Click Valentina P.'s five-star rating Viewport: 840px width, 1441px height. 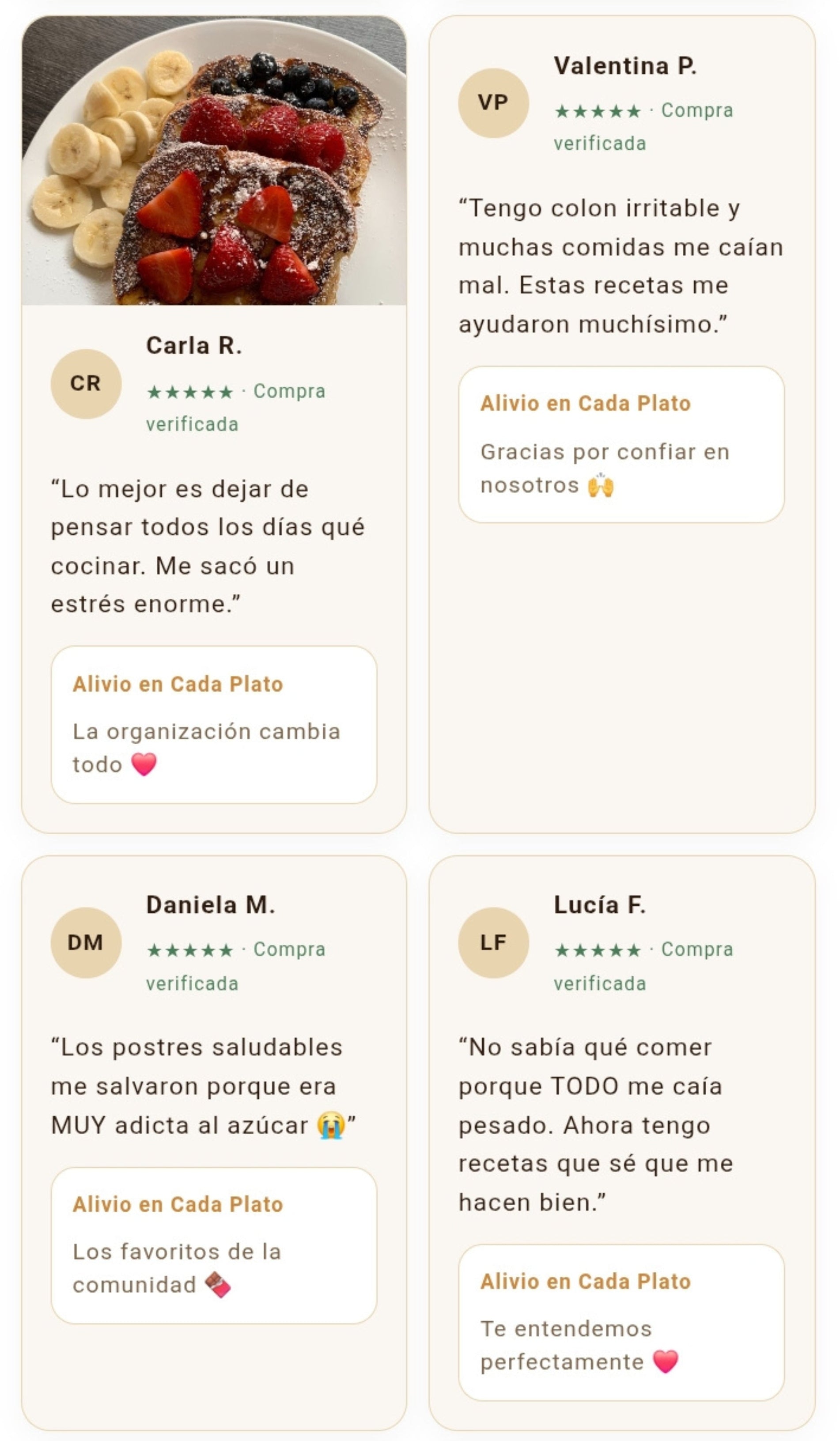[598, 111]
